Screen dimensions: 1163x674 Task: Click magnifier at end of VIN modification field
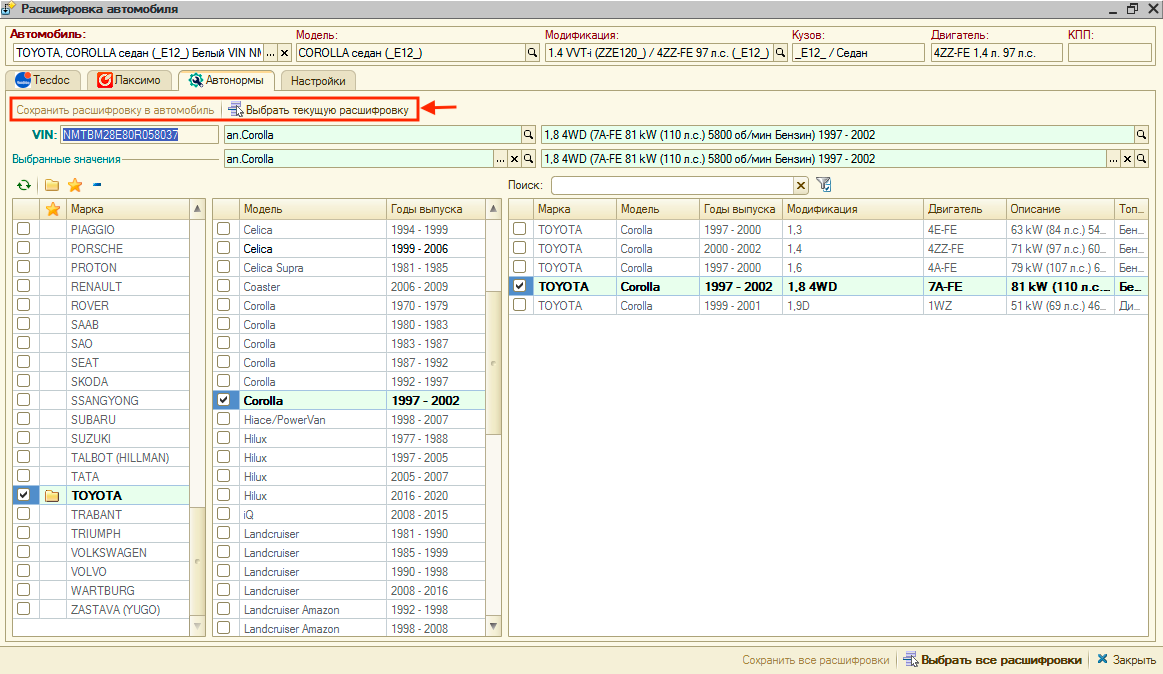coord(1141,135)
